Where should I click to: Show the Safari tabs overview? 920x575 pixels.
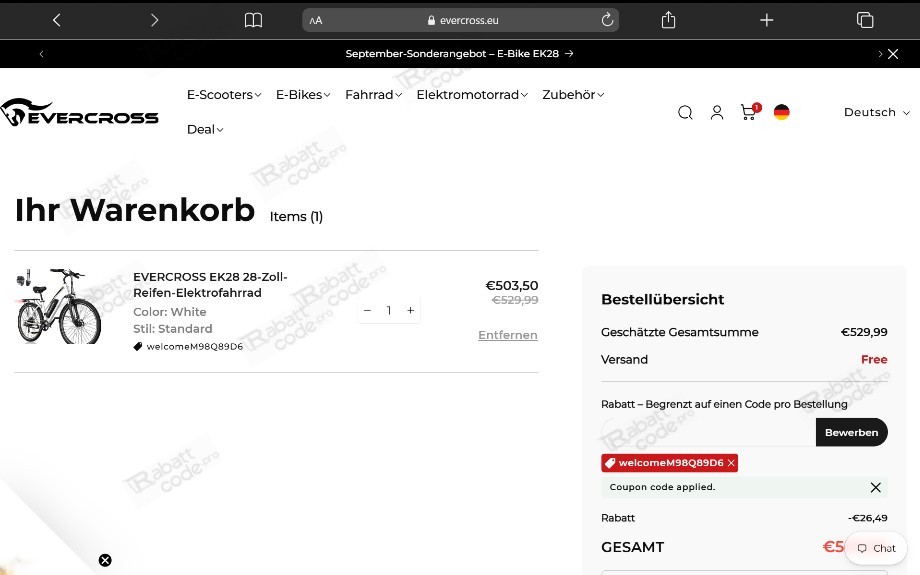(x=865, y=20)
